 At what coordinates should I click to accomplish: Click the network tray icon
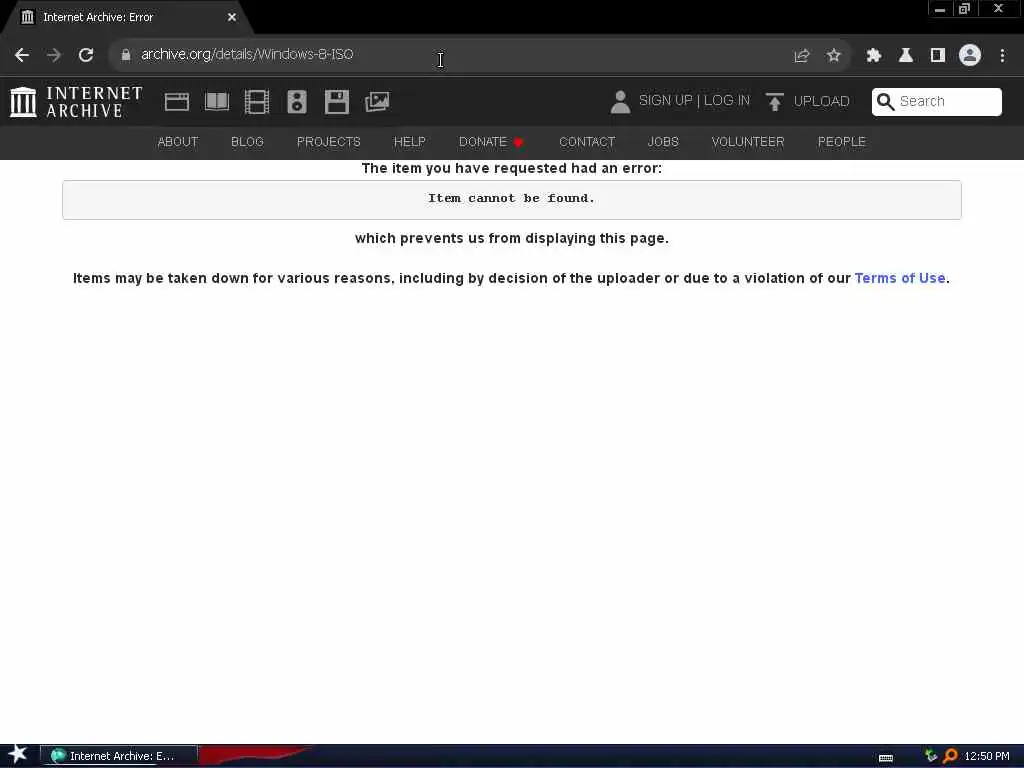(x=931, y=756)
